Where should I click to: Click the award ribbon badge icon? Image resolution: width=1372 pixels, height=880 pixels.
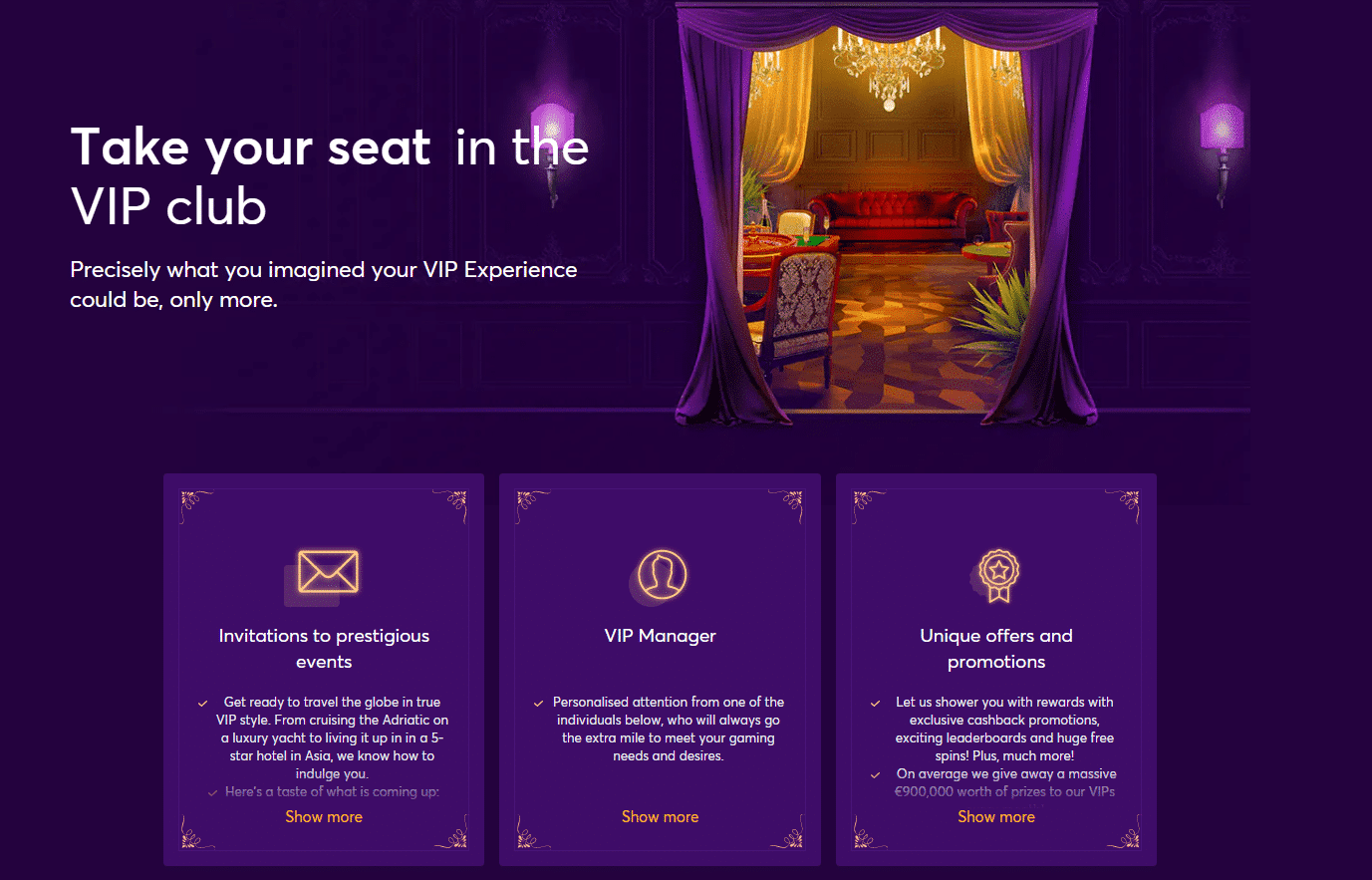[996, 576]
